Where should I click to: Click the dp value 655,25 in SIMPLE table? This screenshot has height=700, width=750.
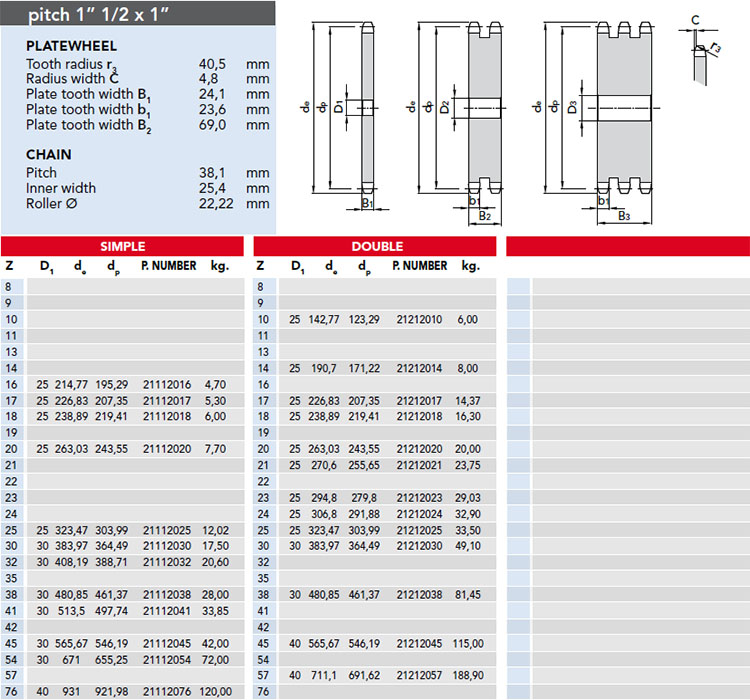111,659
